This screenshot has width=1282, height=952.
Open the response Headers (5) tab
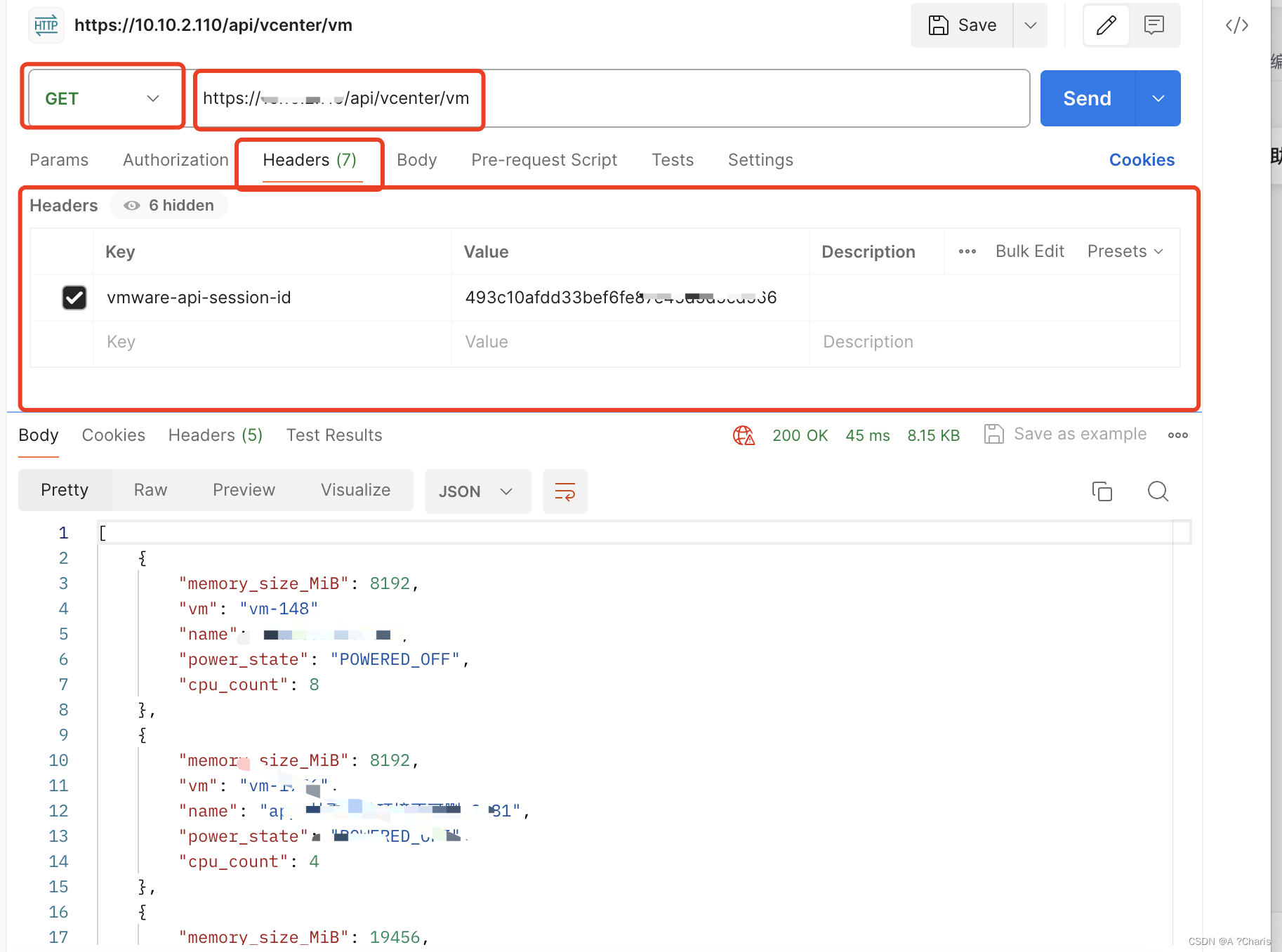point(216,435)
